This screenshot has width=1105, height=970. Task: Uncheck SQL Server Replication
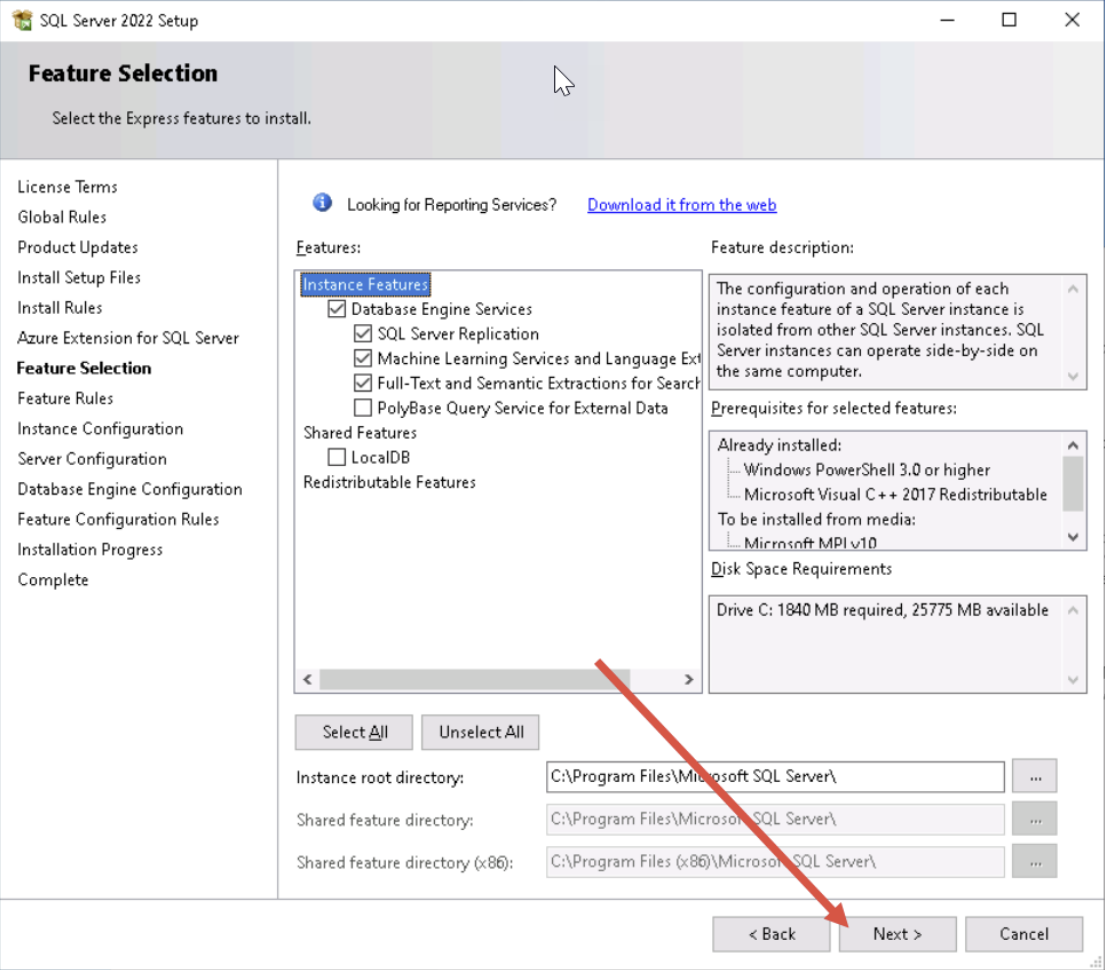pyautogui.click(x=363, y=333)
